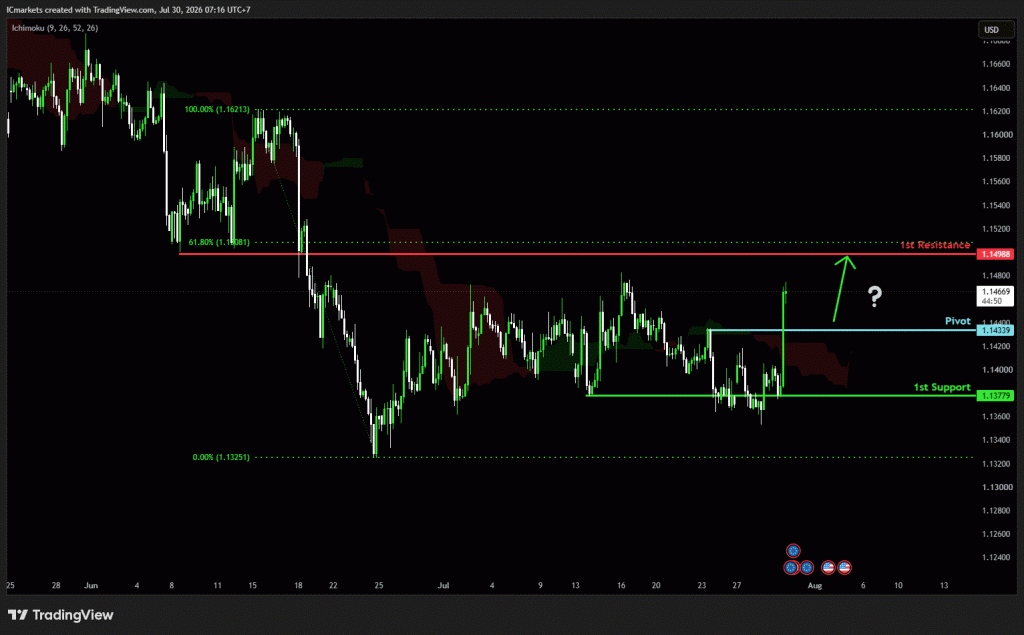The height and width of the screenshot is (635, 1024).
Task: Click the blue 1.14339 pivot price label
Action: 995,331
